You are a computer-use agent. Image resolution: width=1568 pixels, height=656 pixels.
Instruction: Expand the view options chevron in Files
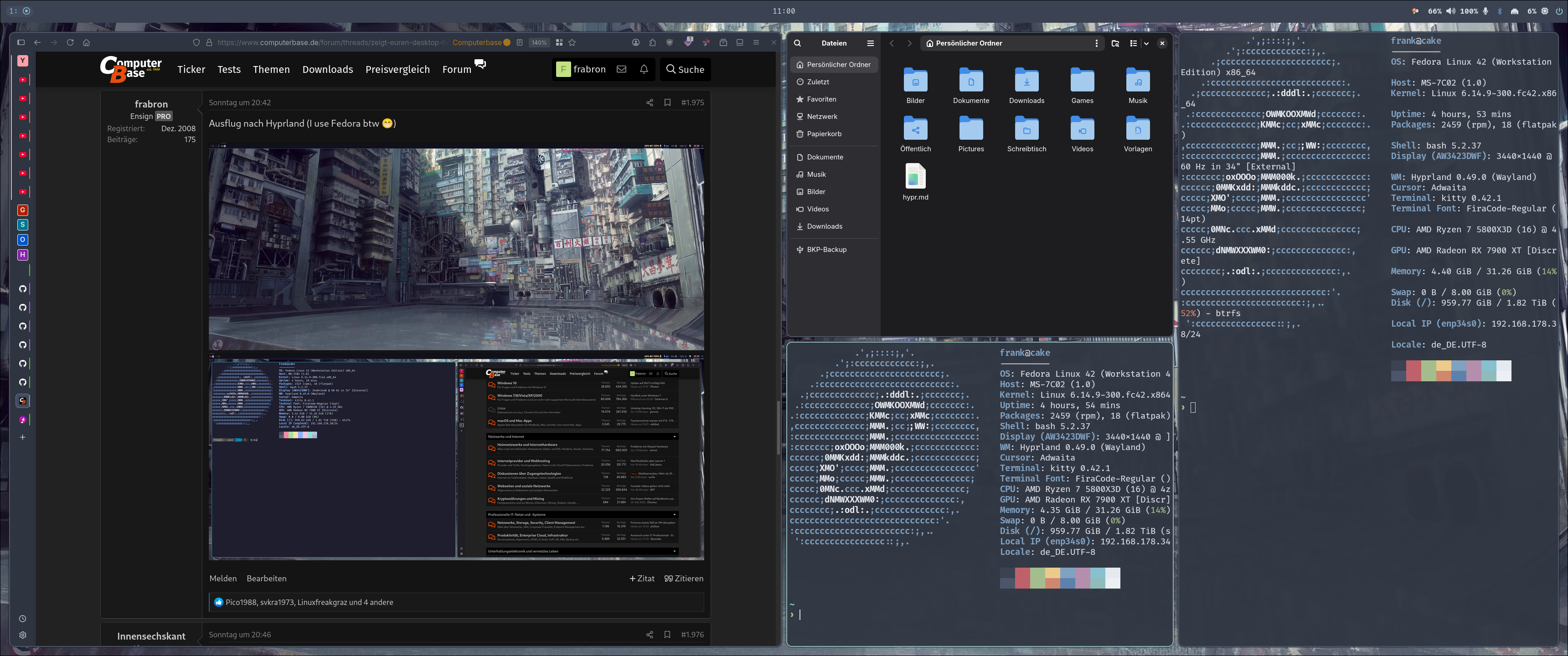coord(1146,43)
